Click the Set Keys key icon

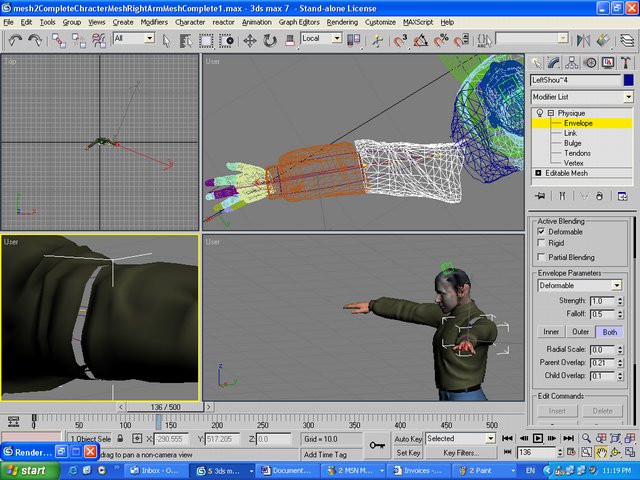378,445
